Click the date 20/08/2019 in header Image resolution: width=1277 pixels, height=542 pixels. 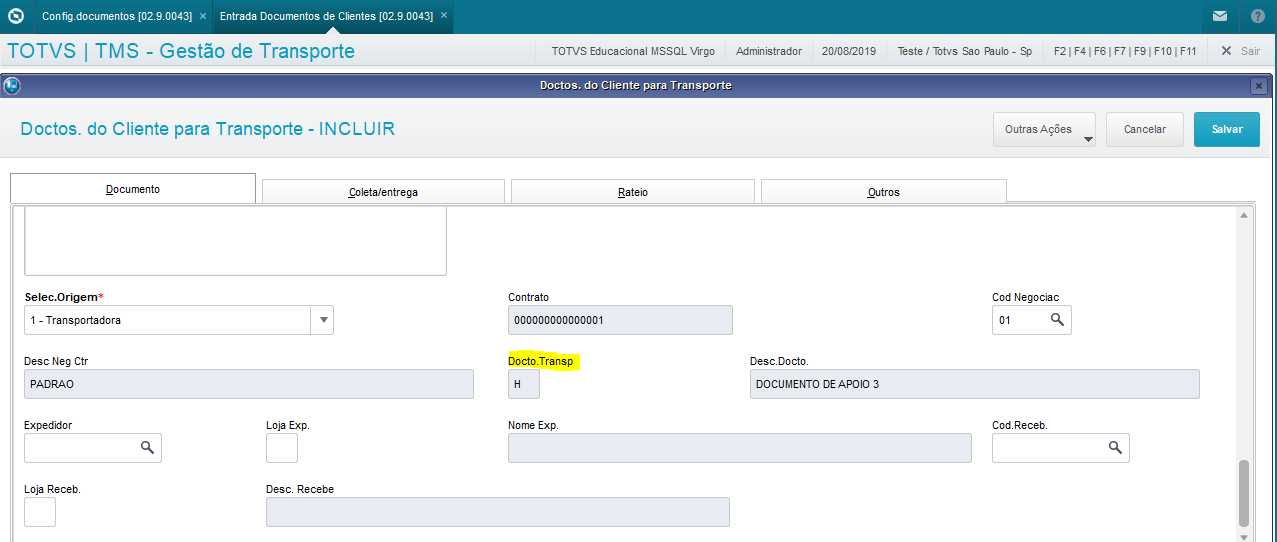pyautogui.click(x=849, y=51)
